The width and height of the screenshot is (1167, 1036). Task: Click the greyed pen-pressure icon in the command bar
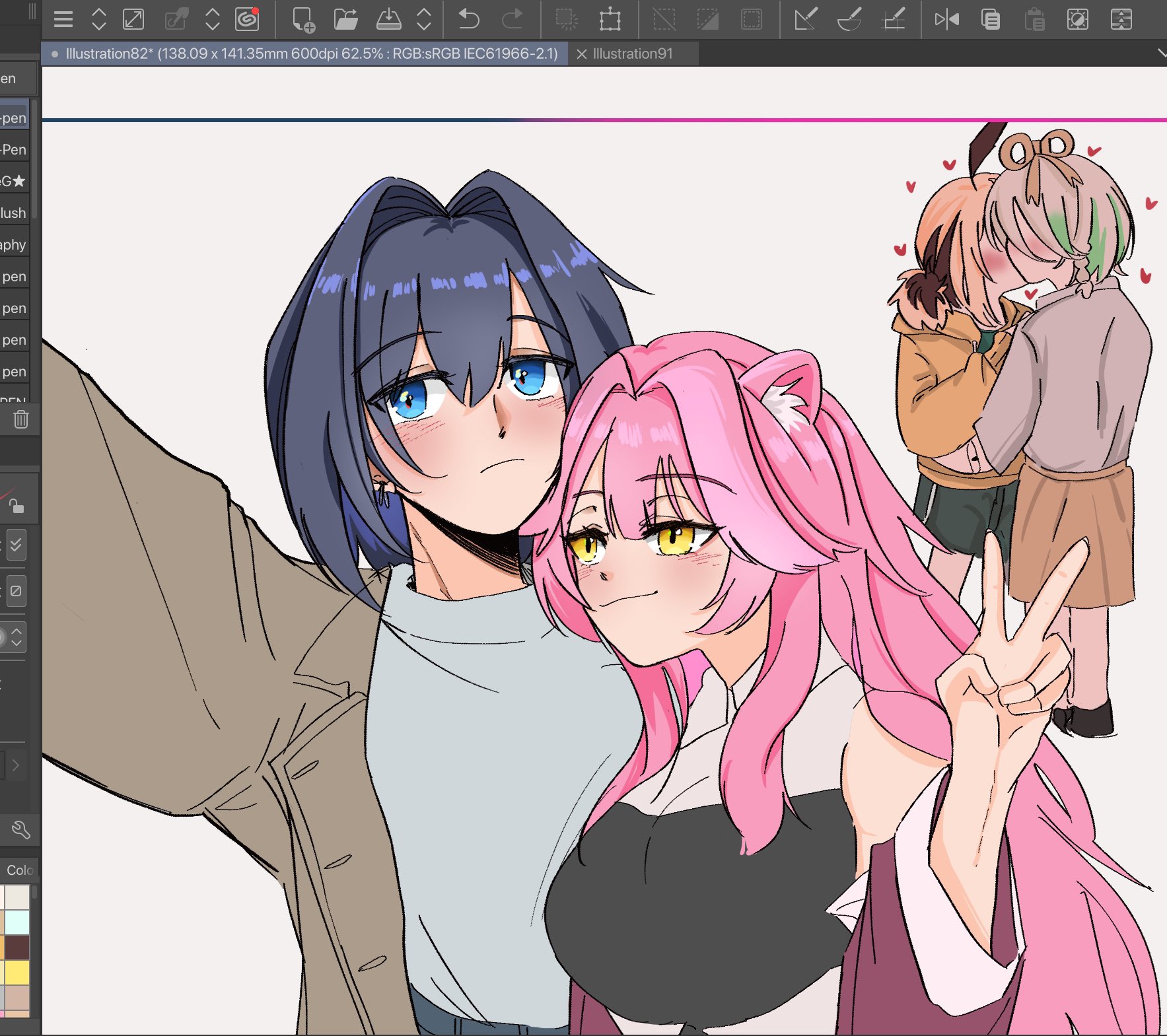pyautogui.click(x=176, y=19)
